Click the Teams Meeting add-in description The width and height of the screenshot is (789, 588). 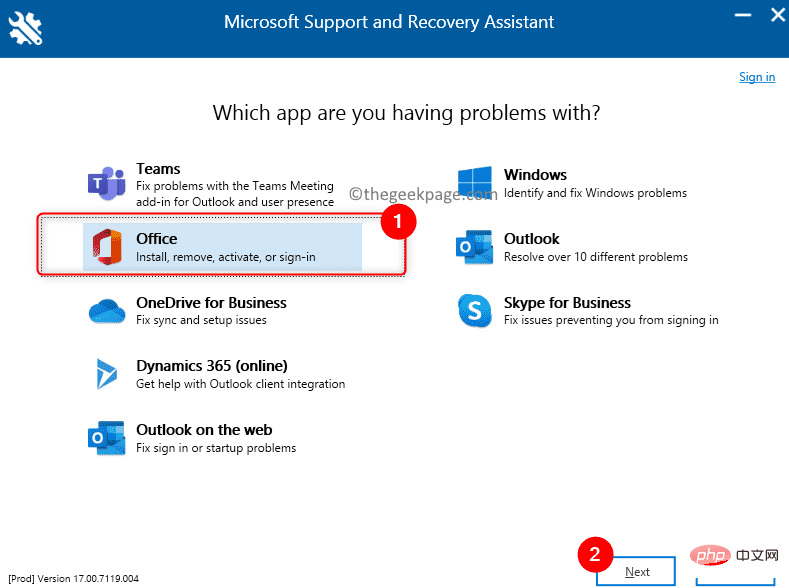coord(234,194)
